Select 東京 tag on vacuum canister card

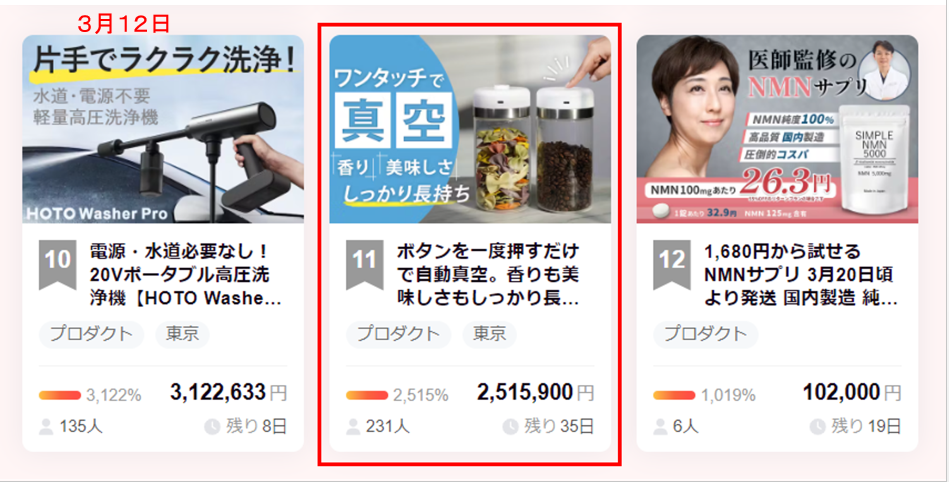click(x=489, y=334)
